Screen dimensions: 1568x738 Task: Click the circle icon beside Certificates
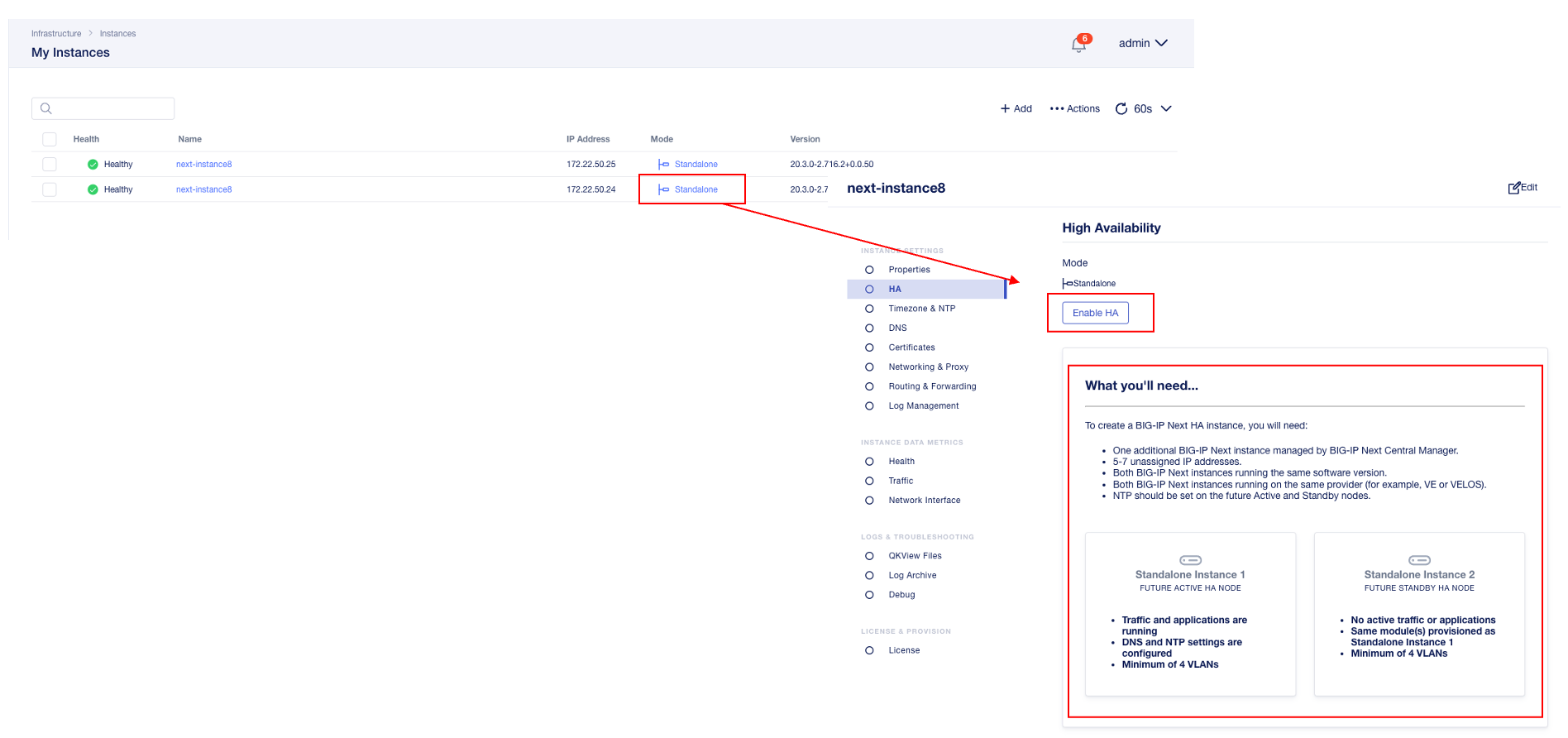click(x=869, y=347)
